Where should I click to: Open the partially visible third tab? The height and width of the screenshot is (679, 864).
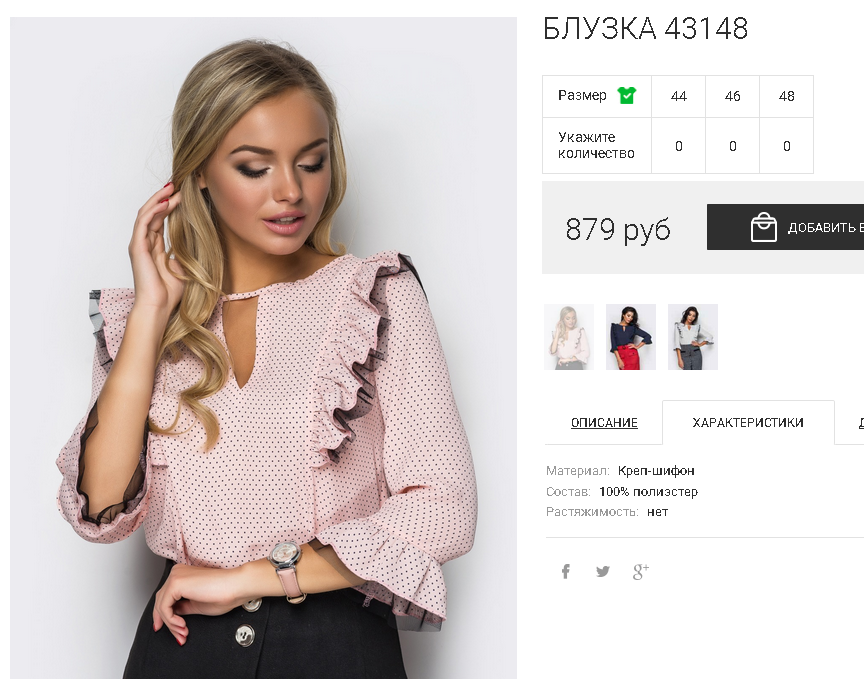(x=851, y=423)
